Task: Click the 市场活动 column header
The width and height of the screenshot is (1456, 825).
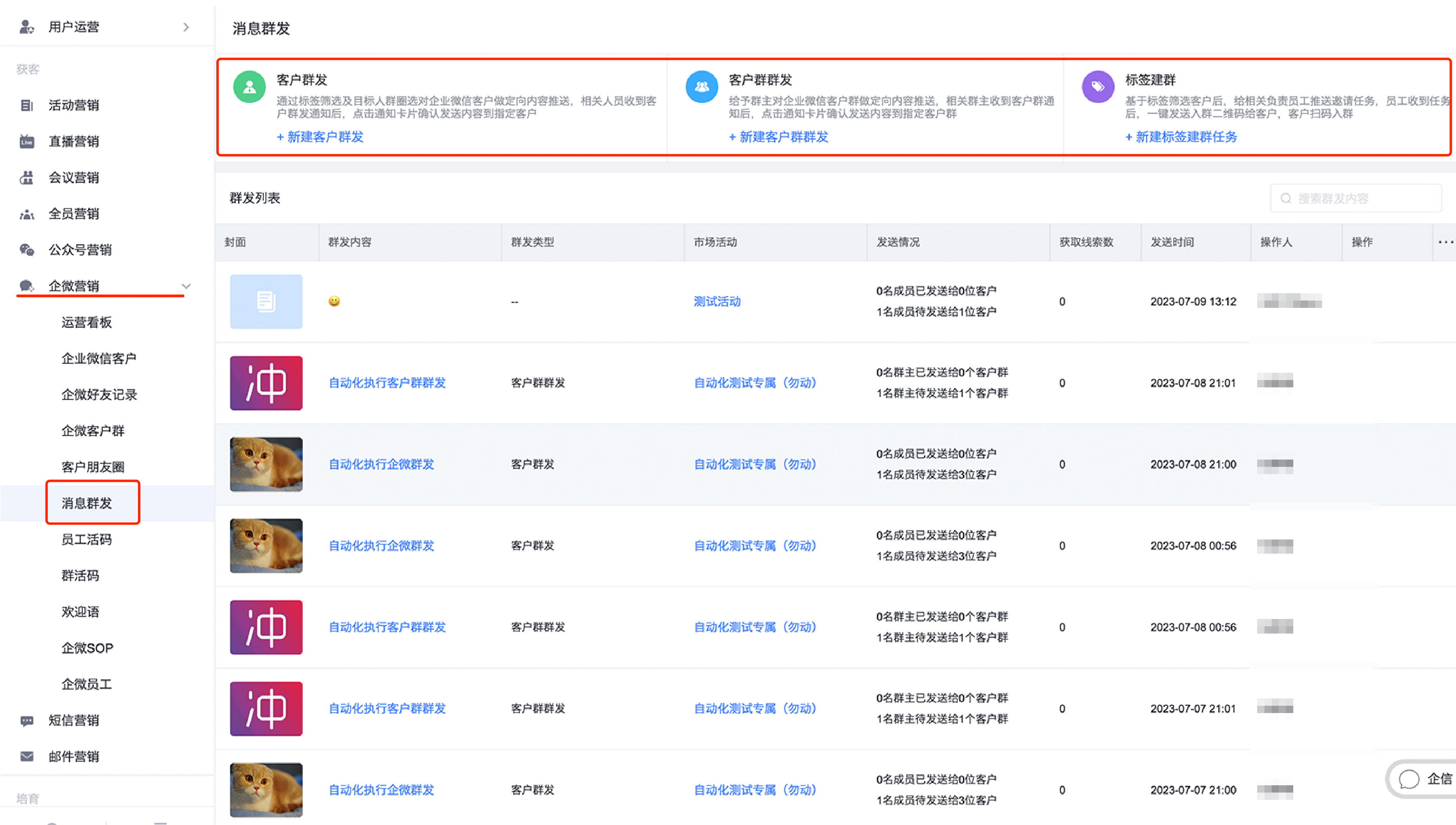Action: (716, 242)
